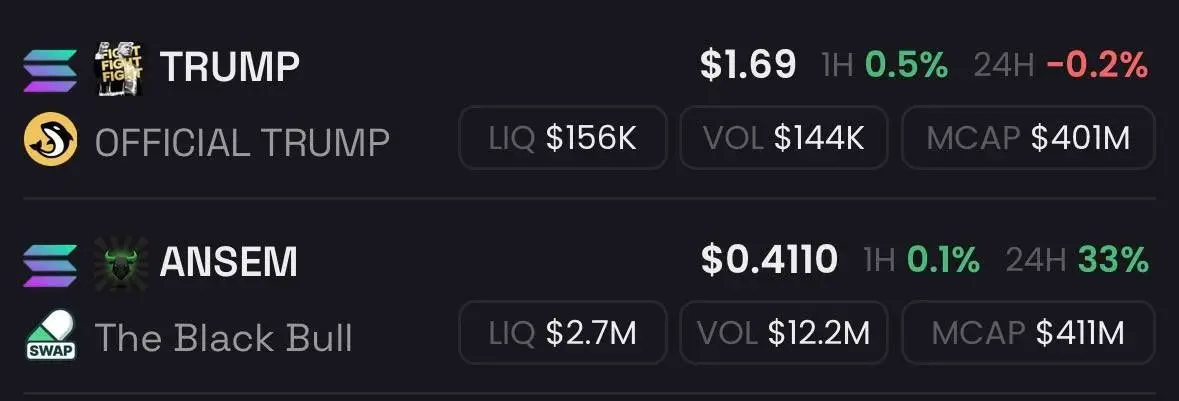Click the Solana chain icon beside TRUMP
Screen dimensions: 1179x401
pyautogui.click(x=50, y=70)
